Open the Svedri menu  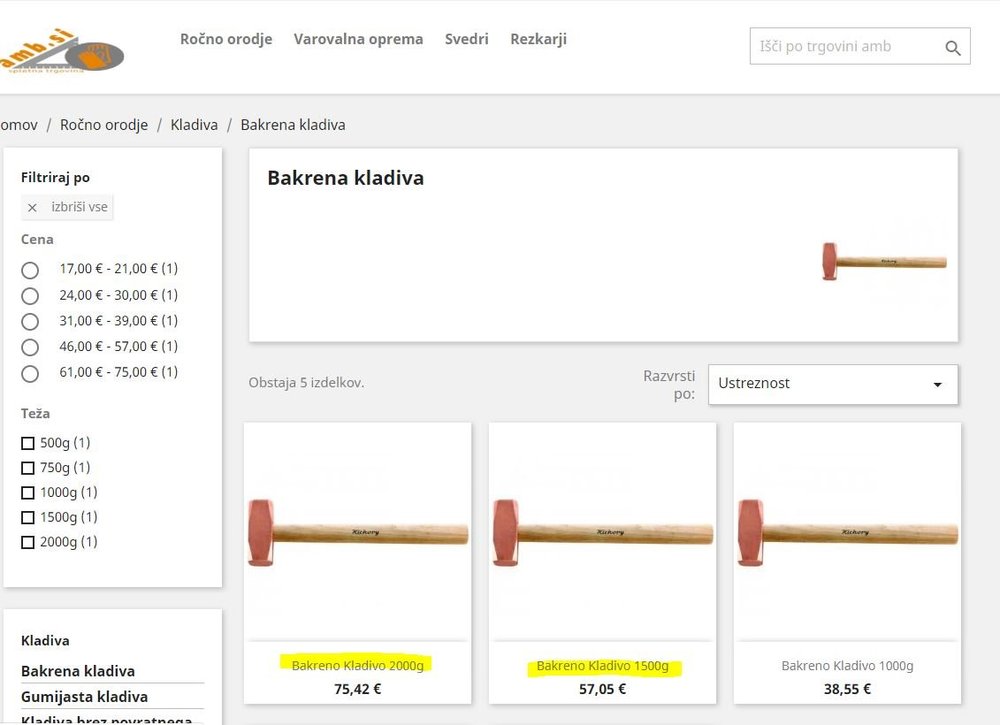coord(466,39)
